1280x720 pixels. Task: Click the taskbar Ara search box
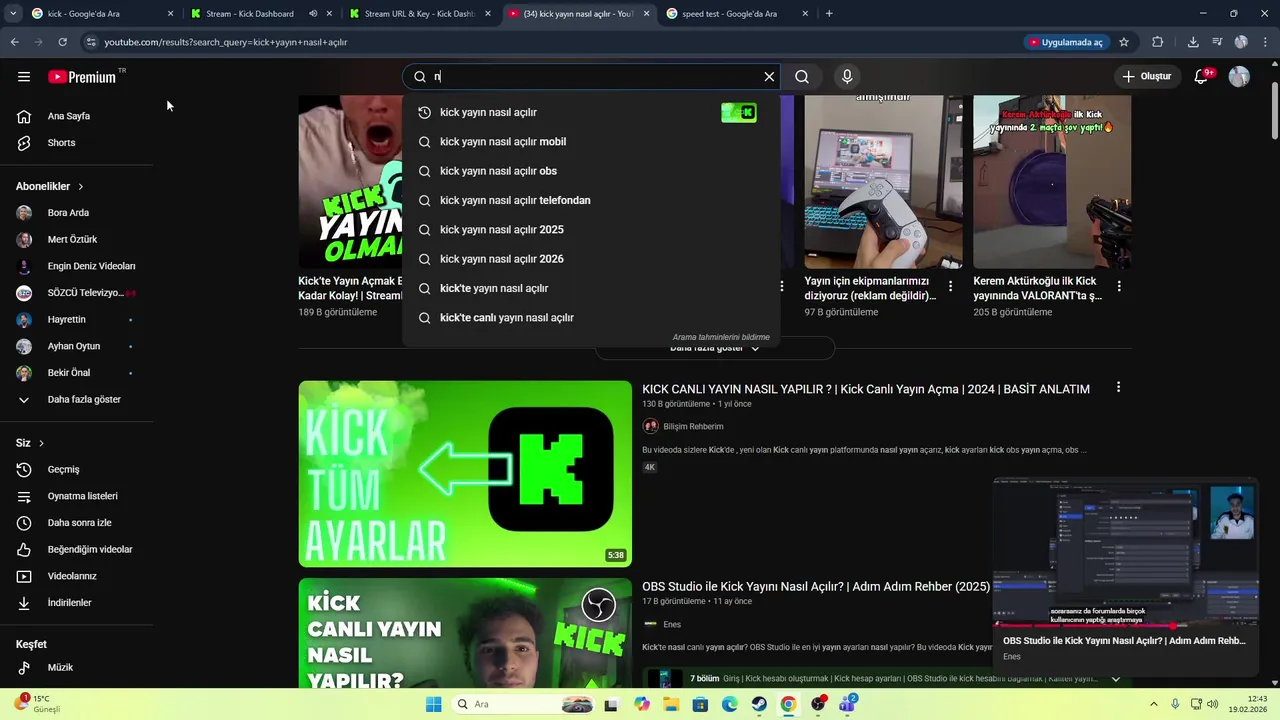point(522,704)
